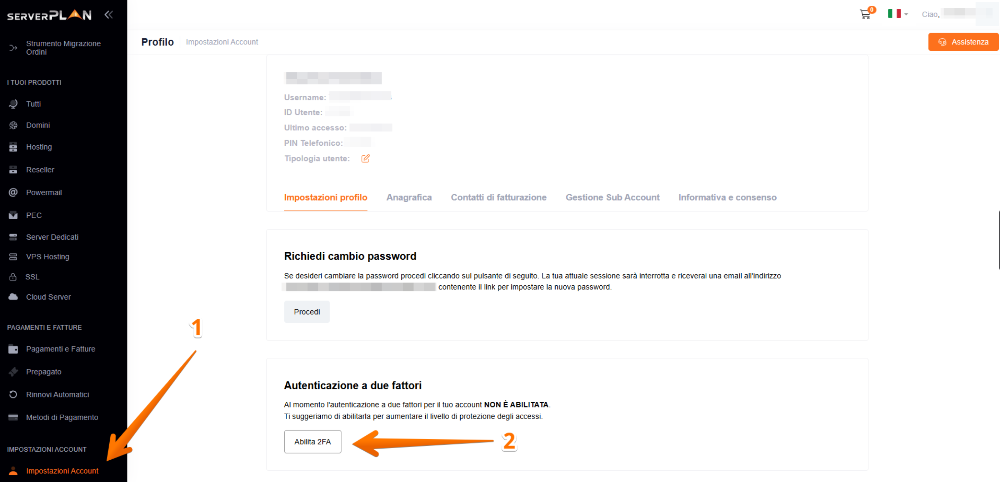Open the Informativa e consenso tab
Image resolution: width=1000 pixels, height=482 pixels.
click(727, 198)
